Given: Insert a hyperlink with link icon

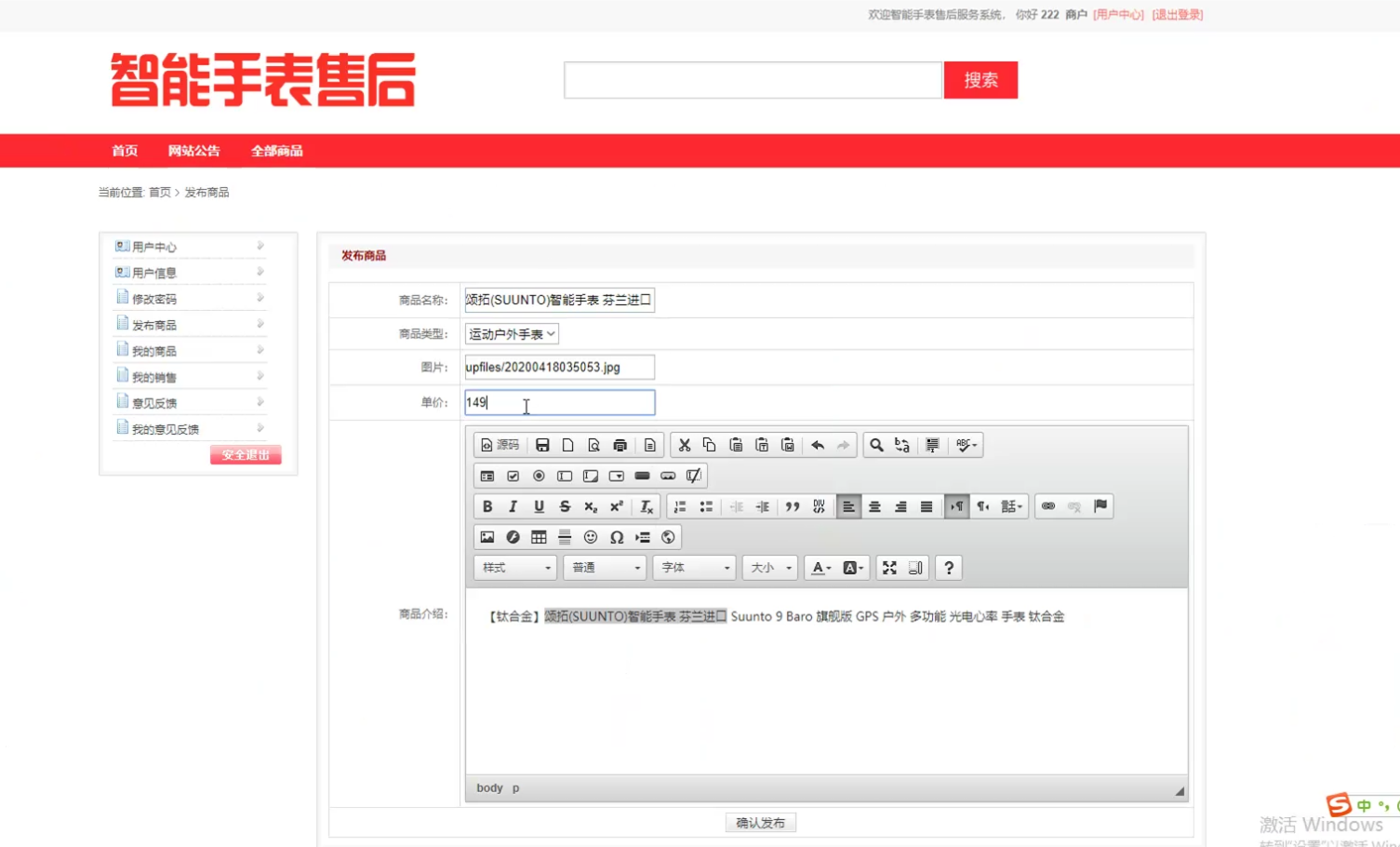Looking at the screenshot, I should [x=1048, y=506].
